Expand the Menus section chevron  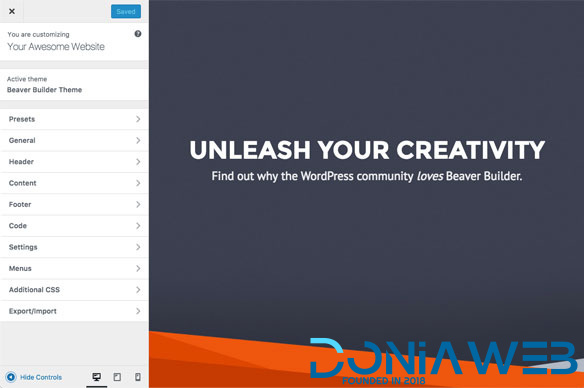click(138, 268)
